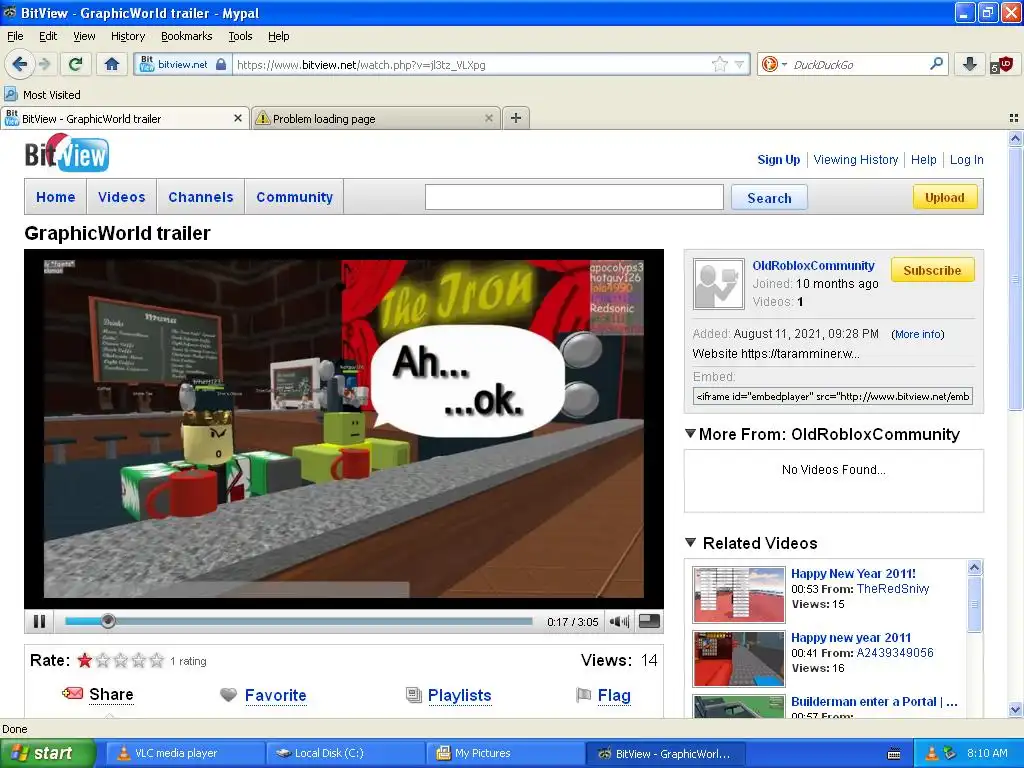1024x768 pixels.
Task: Open Happy New Year 2011! video thumbnail
Action: [x=739, y=594]
